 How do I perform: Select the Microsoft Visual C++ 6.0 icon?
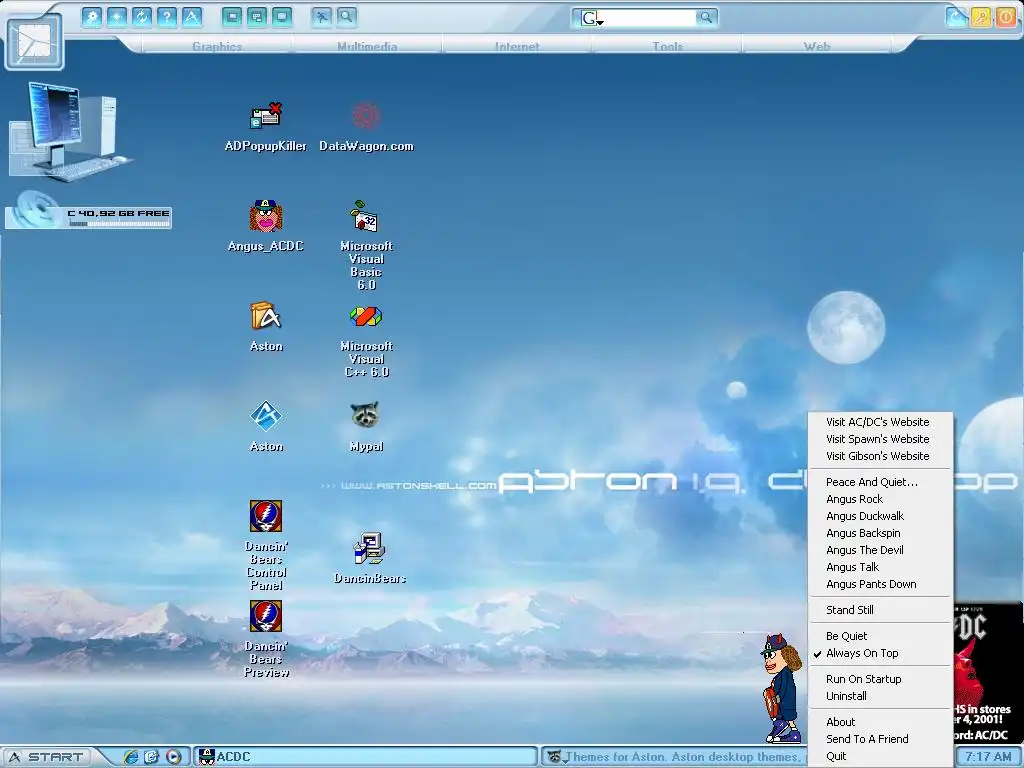[366, 341]
